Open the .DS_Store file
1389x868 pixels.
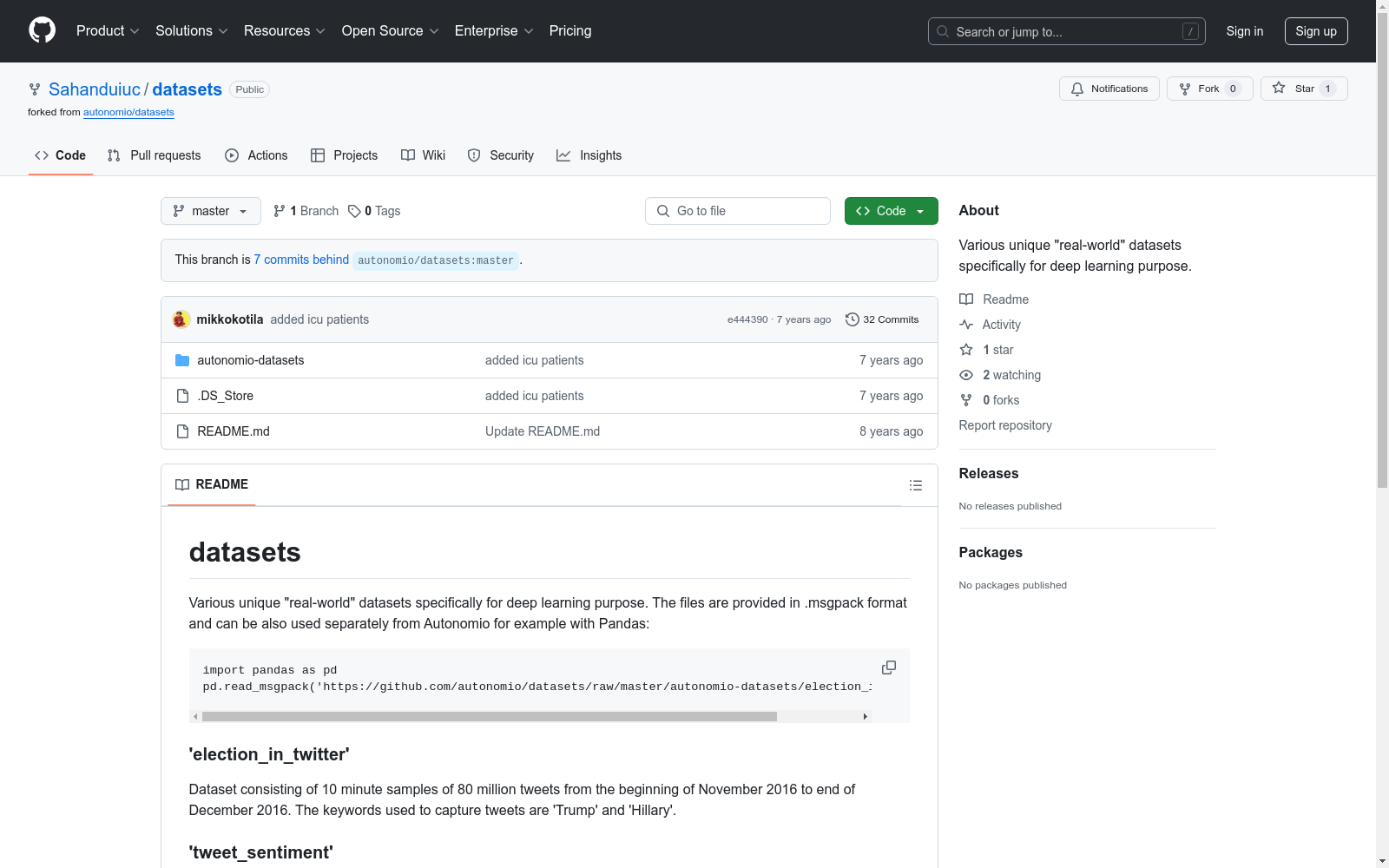[226, 396]
